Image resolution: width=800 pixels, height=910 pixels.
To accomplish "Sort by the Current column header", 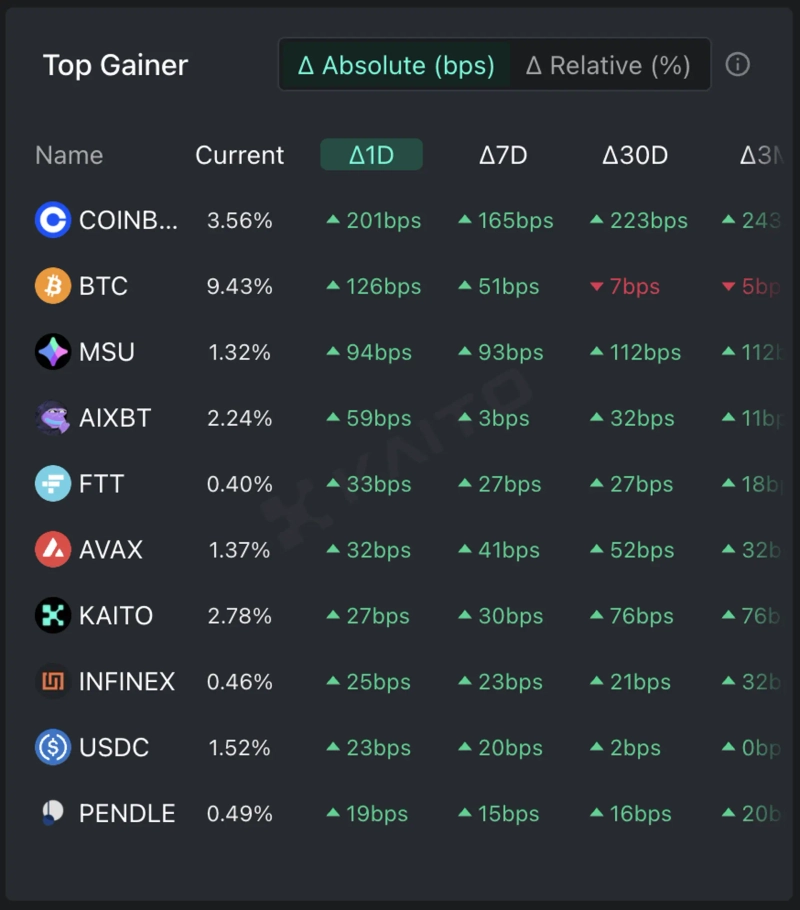I will 239,155.
